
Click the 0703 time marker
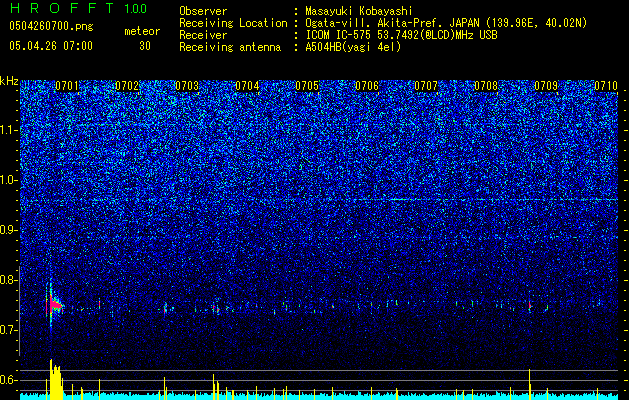[x=187, y=86]
